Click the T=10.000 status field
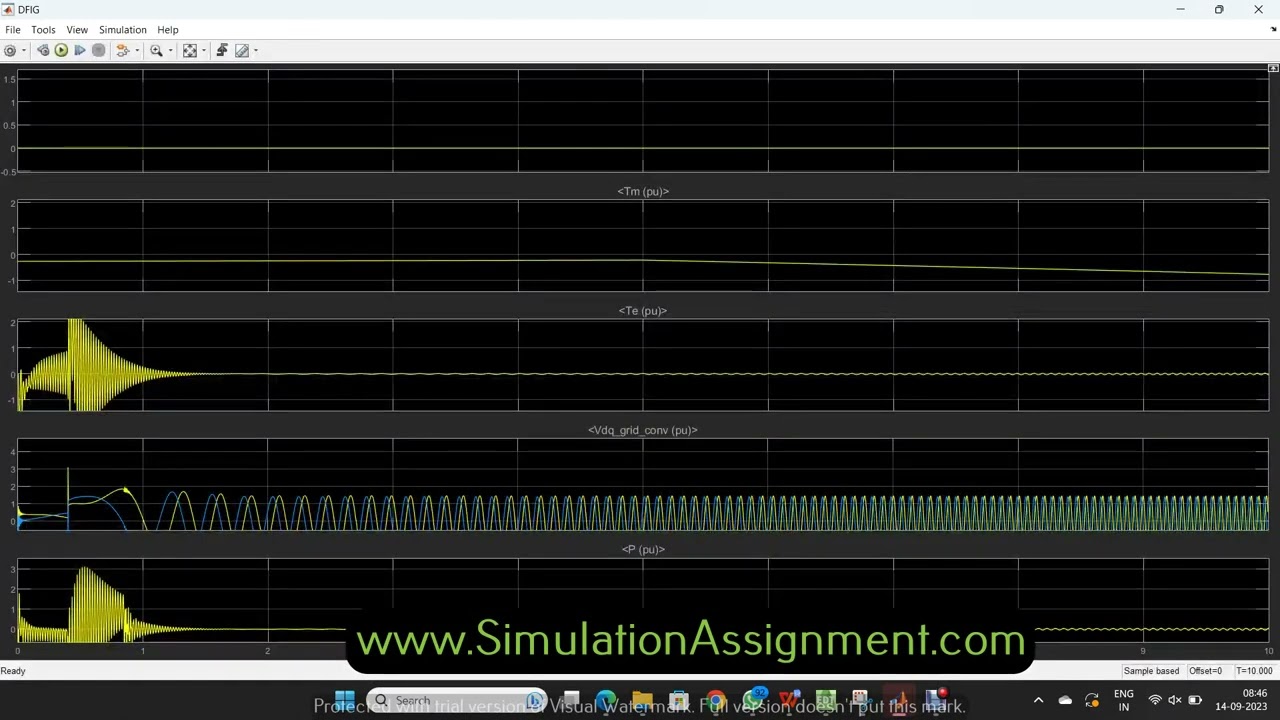Image resolution: width=1280 pixels, height=720 pixels. coord(1254,671)
